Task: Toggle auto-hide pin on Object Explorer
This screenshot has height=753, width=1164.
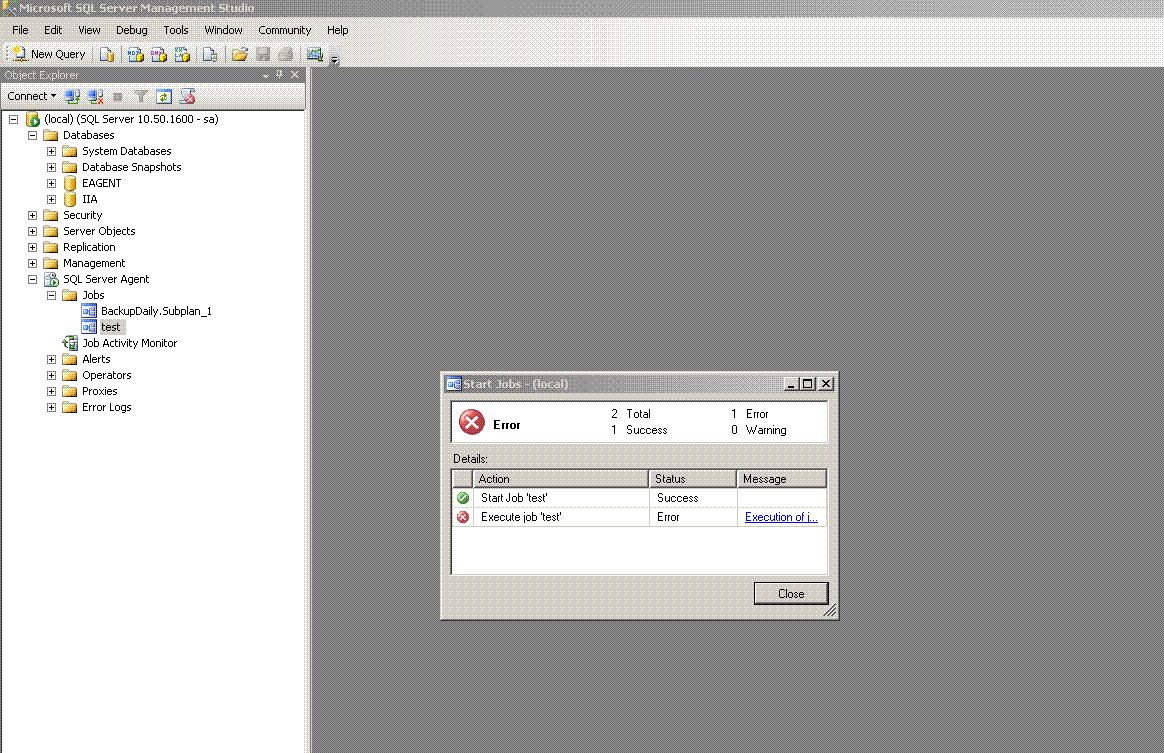Action: 279,74
